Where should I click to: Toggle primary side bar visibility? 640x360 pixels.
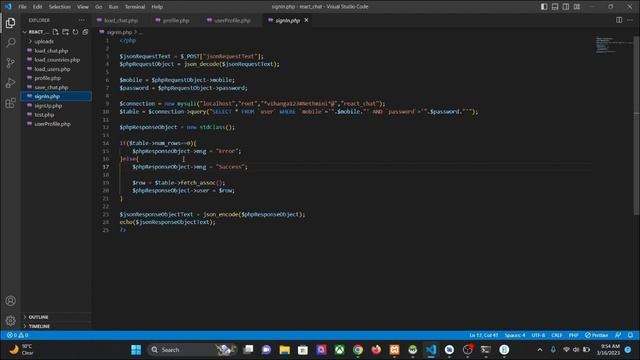coord(544,7)
